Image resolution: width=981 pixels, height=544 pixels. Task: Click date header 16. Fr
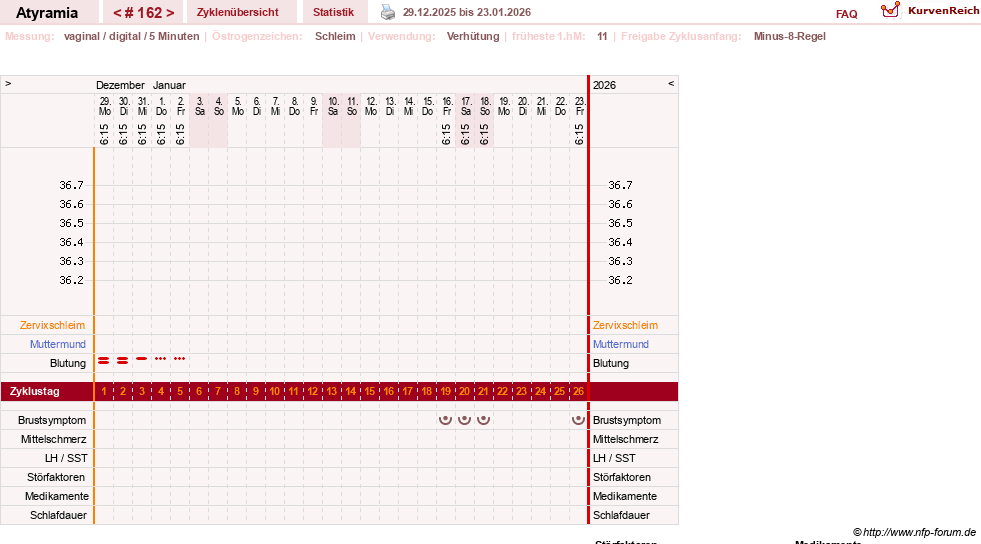447,106
